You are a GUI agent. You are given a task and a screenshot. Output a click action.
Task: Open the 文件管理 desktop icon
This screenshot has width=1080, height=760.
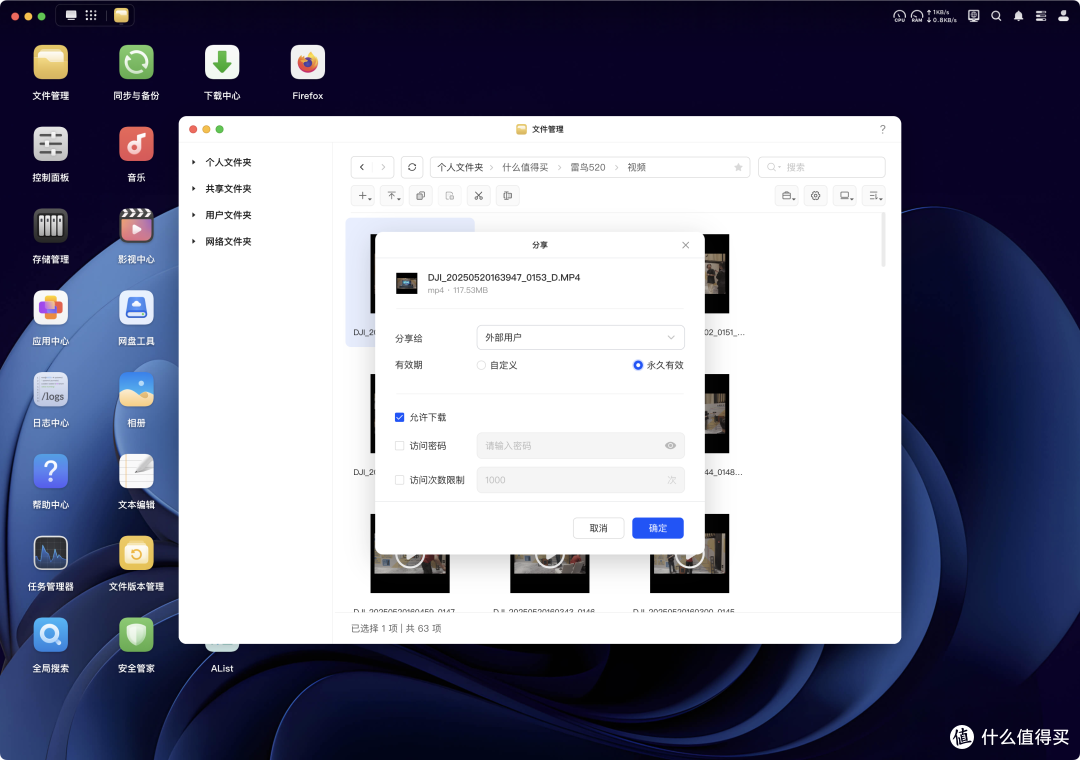pos(50,63)
